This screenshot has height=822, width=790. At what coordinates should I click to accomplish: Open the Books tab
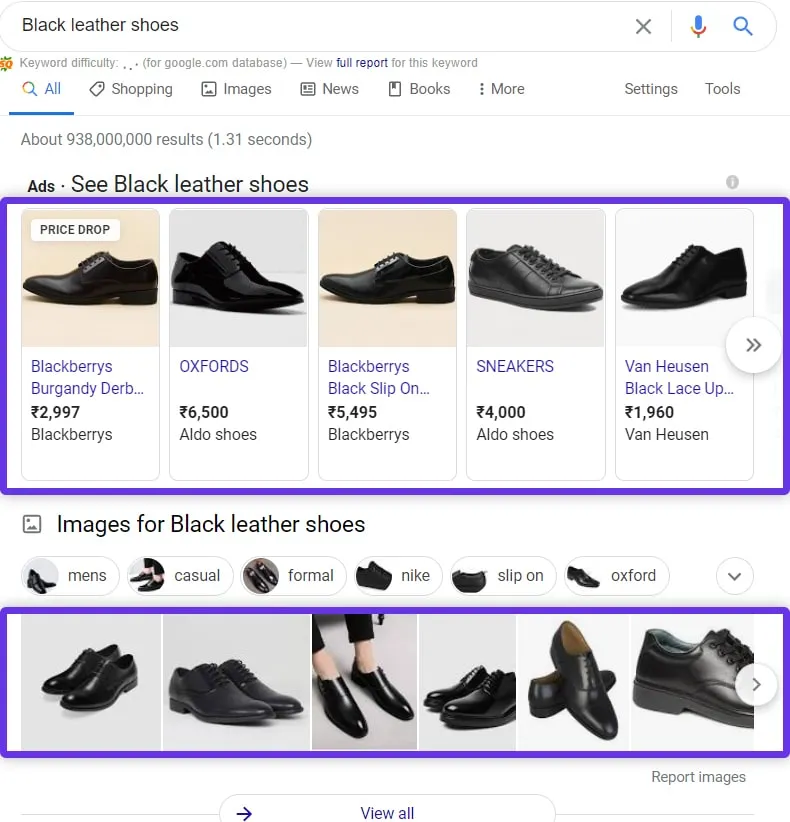point(419,89)
